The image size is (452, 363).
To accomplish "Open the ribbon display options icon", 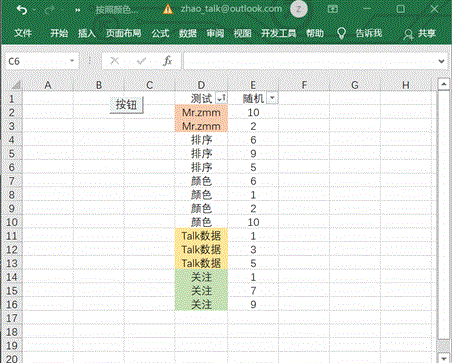I will [x=332, y=9].
